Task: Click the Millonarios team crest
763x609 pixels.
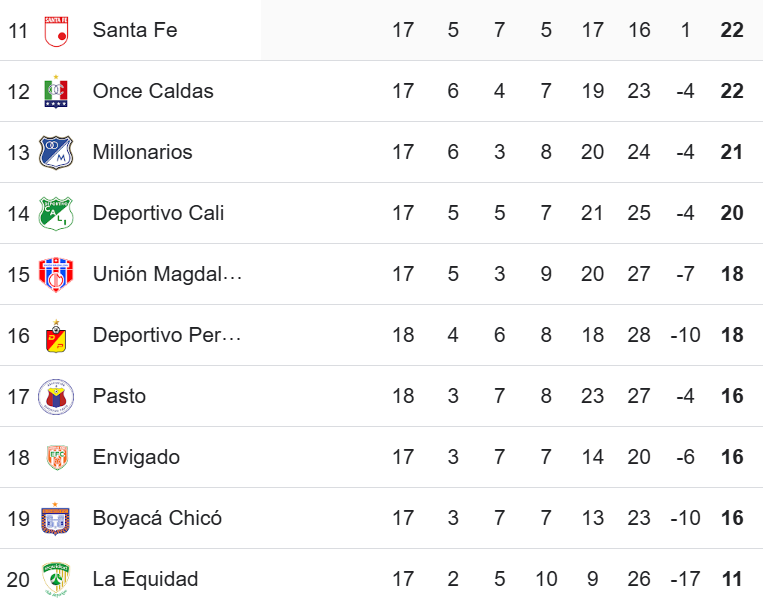Action: (x=56, y=153)
